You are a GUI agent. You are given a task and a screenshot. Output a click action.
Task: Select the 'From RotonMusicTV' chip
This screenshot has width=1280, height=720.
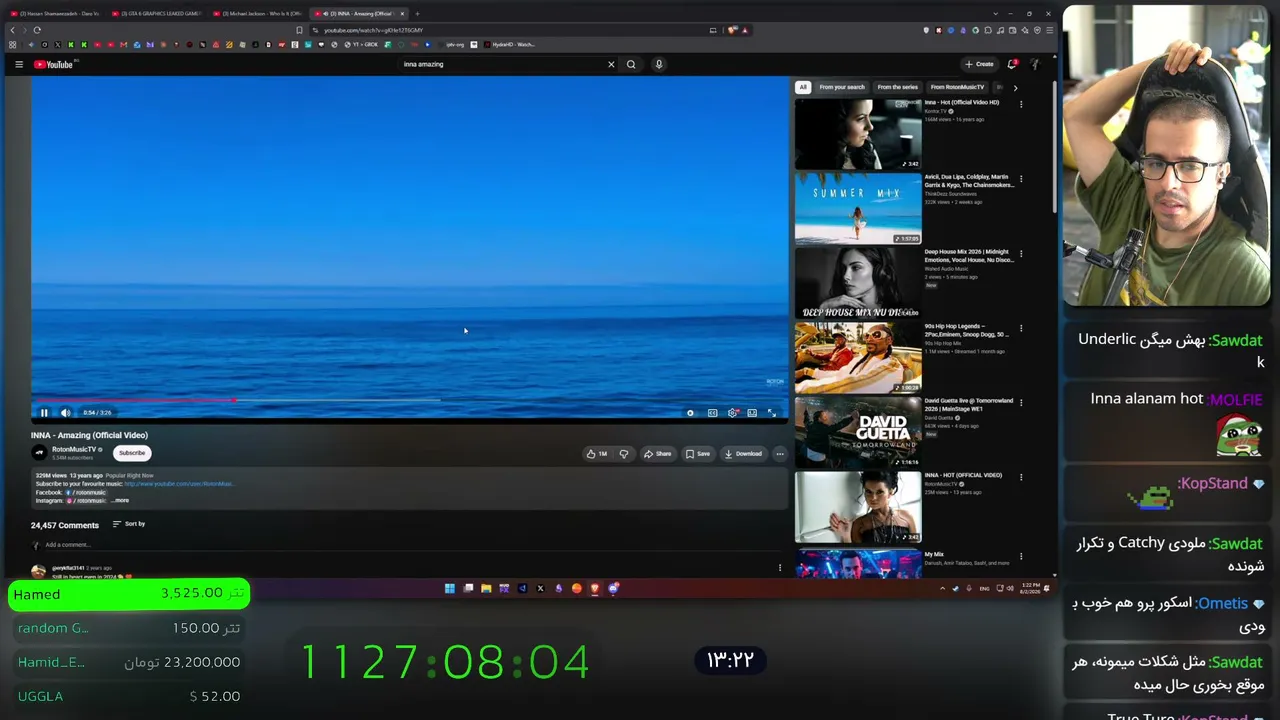(957, 87)
